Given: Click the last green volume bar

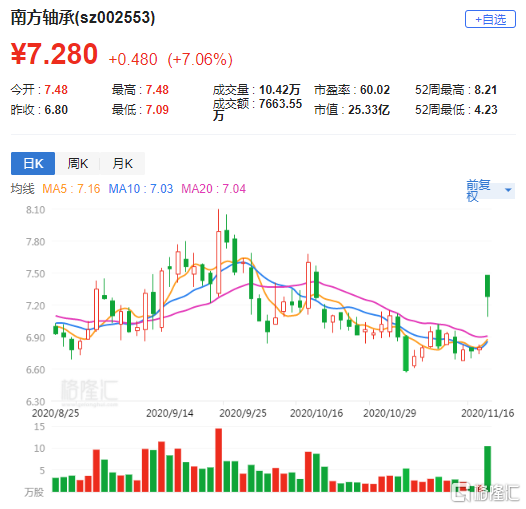Looking at the screenshot, I should pyautogui.click(x=487, y=469).
